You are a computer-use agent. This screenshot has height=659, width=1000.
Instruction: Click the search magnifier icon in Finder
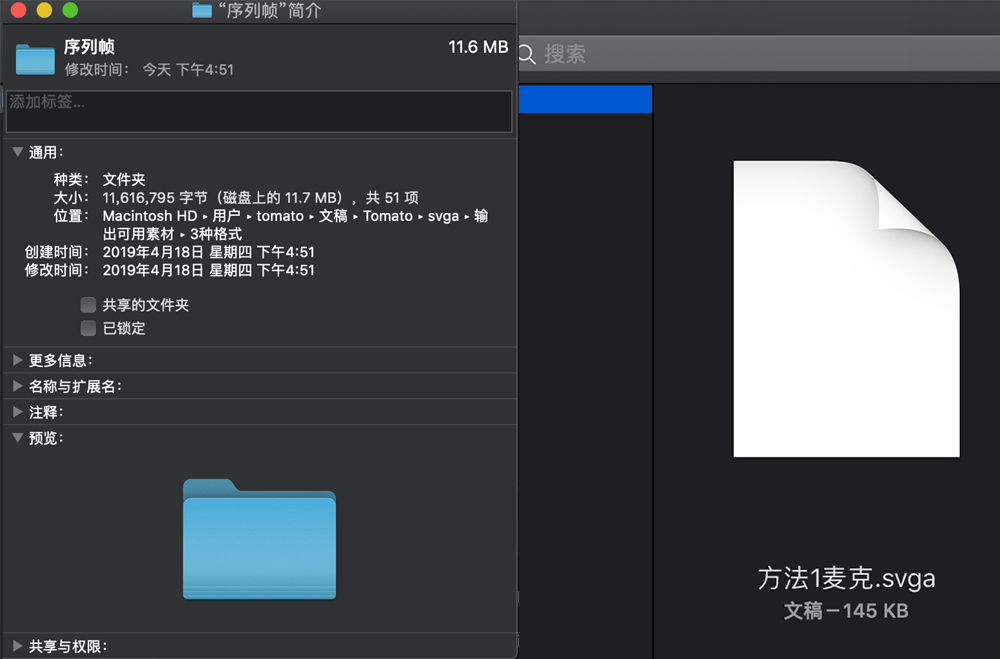tap(527, 54)
